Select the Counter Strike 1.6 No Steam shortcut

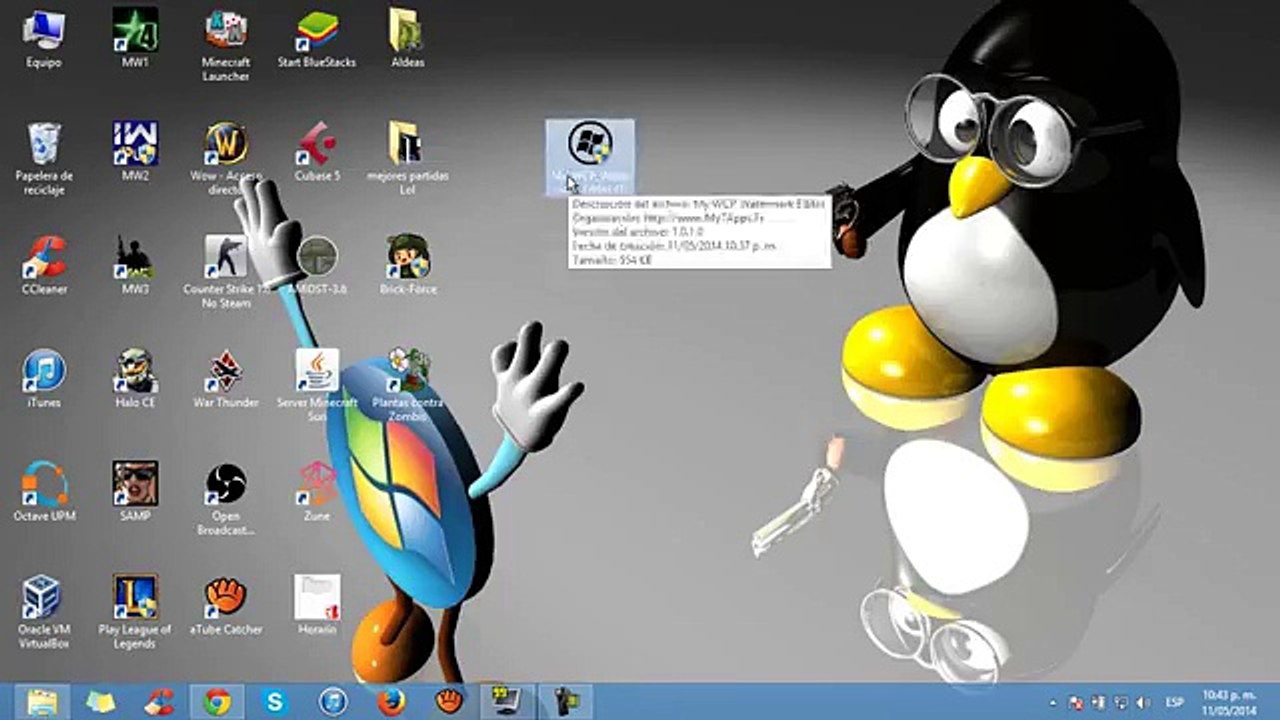coord(226,272)
